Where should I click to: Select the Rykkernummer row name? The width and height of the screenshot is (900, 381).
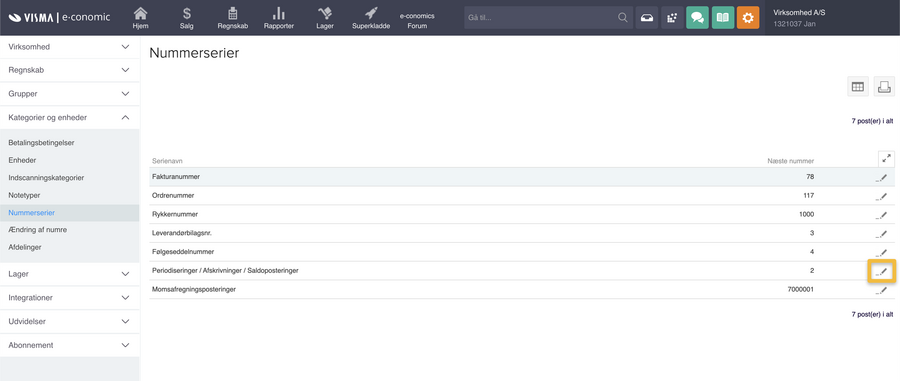tap(175, 215)
